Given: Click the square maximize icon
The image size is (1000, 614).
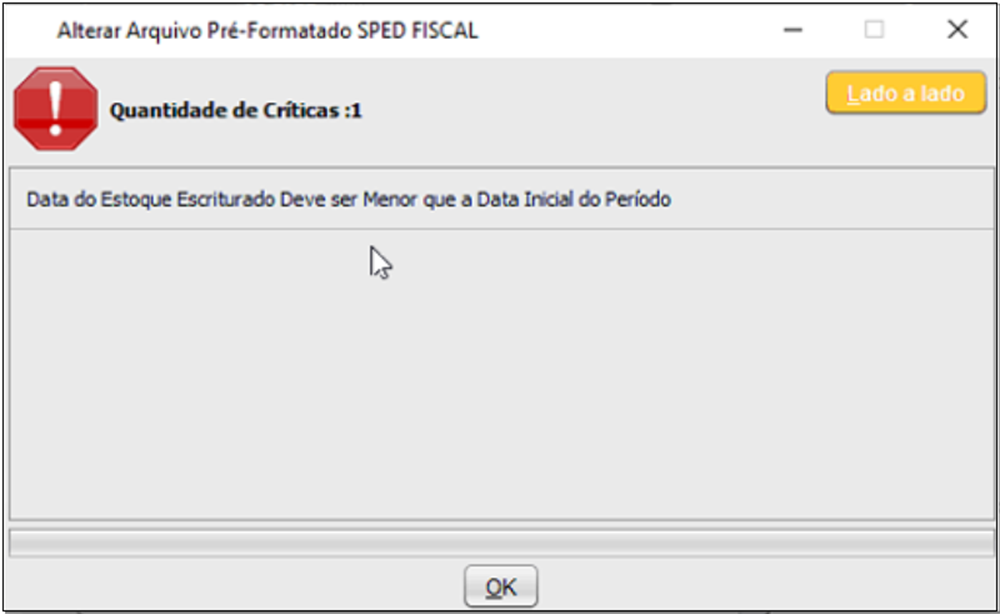Looking at the screenshot, I should click(x=874, y=29).
